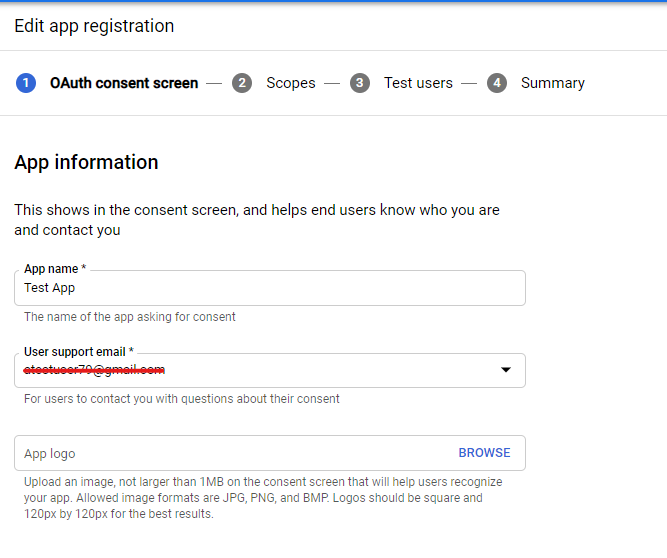Screen dimensions: 667x558
Task: Click BROWSE to upload app logo
Action: click(x=484, y=453)
